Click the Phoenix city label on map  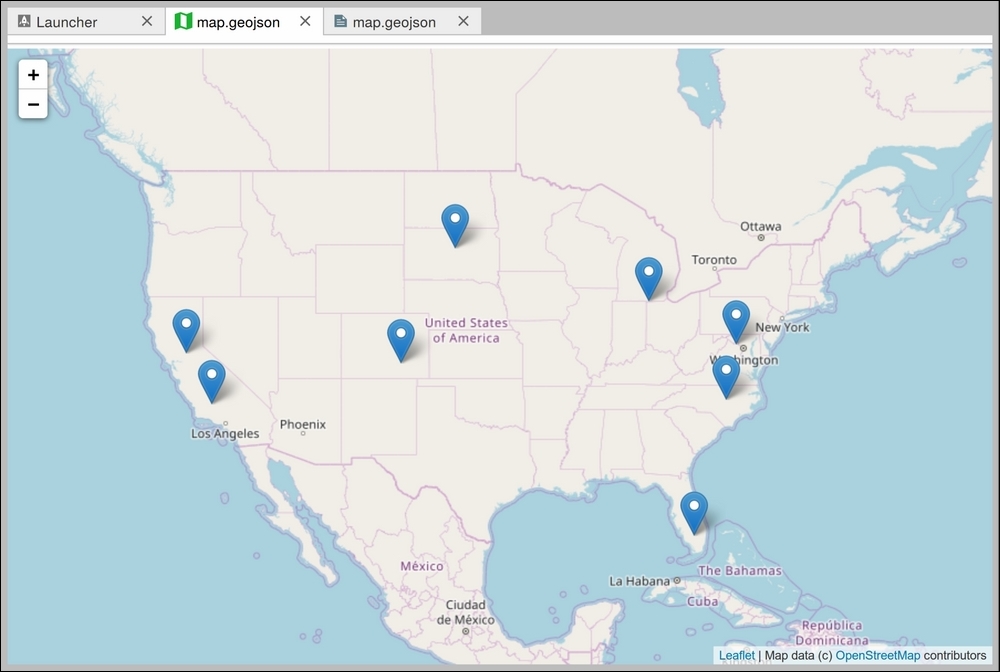pos(303,425)
